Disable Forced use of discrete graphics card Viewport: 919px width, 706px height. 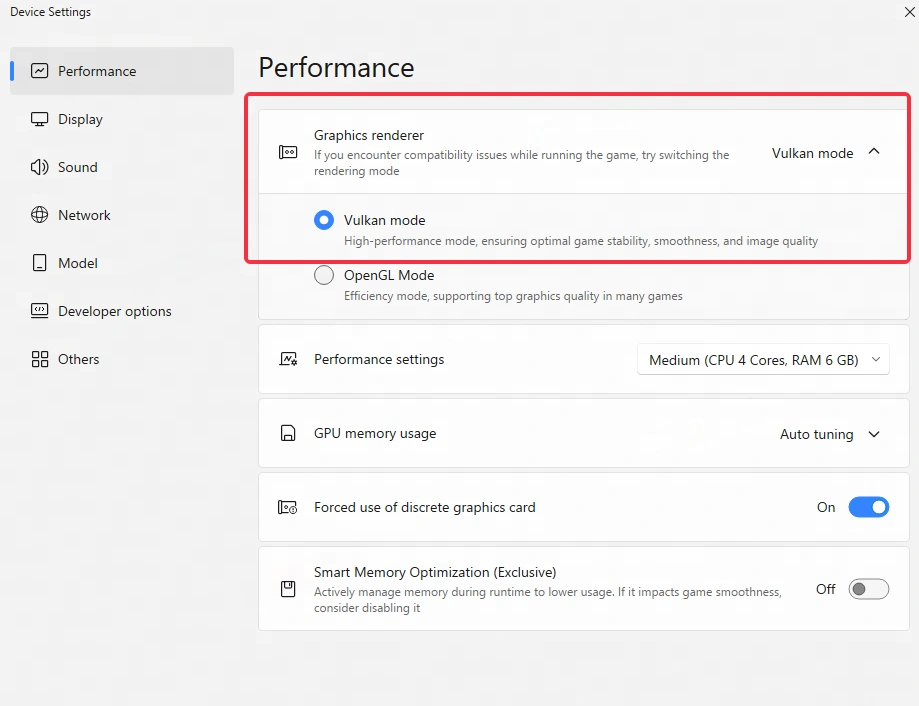(x=869, y=507)
